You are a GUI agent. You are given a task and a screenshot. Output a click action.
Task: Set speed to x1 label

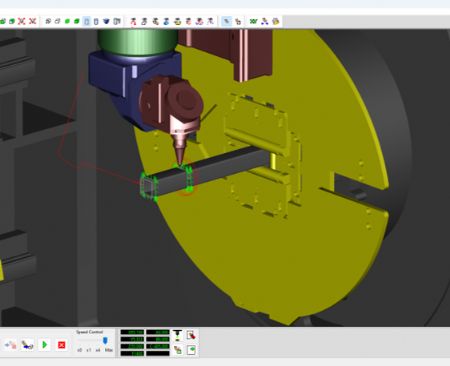point(89,350)
